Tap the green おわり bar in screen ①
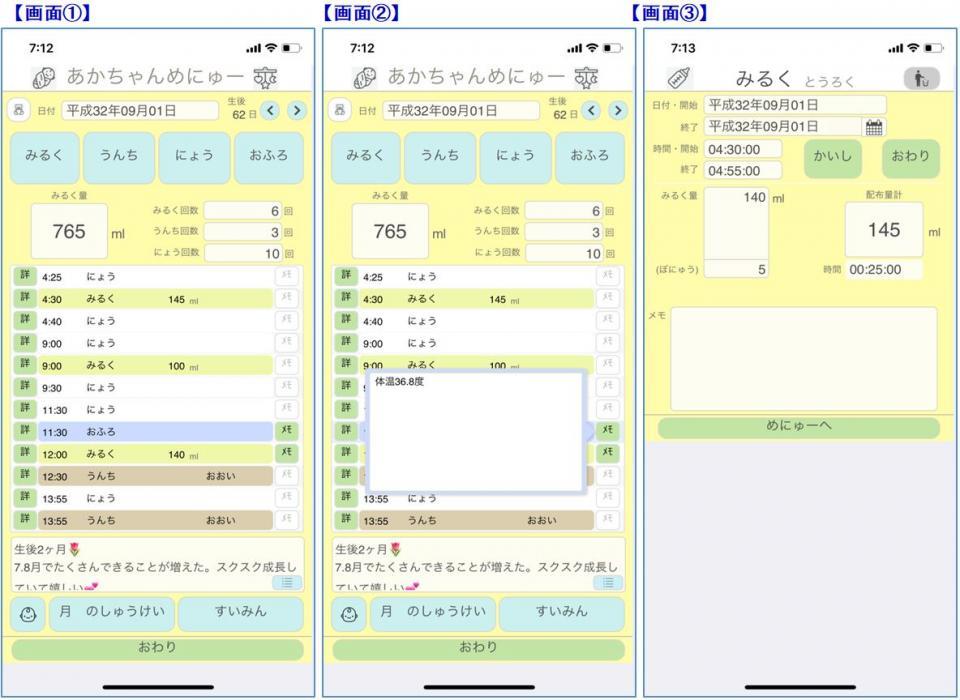 157,649
